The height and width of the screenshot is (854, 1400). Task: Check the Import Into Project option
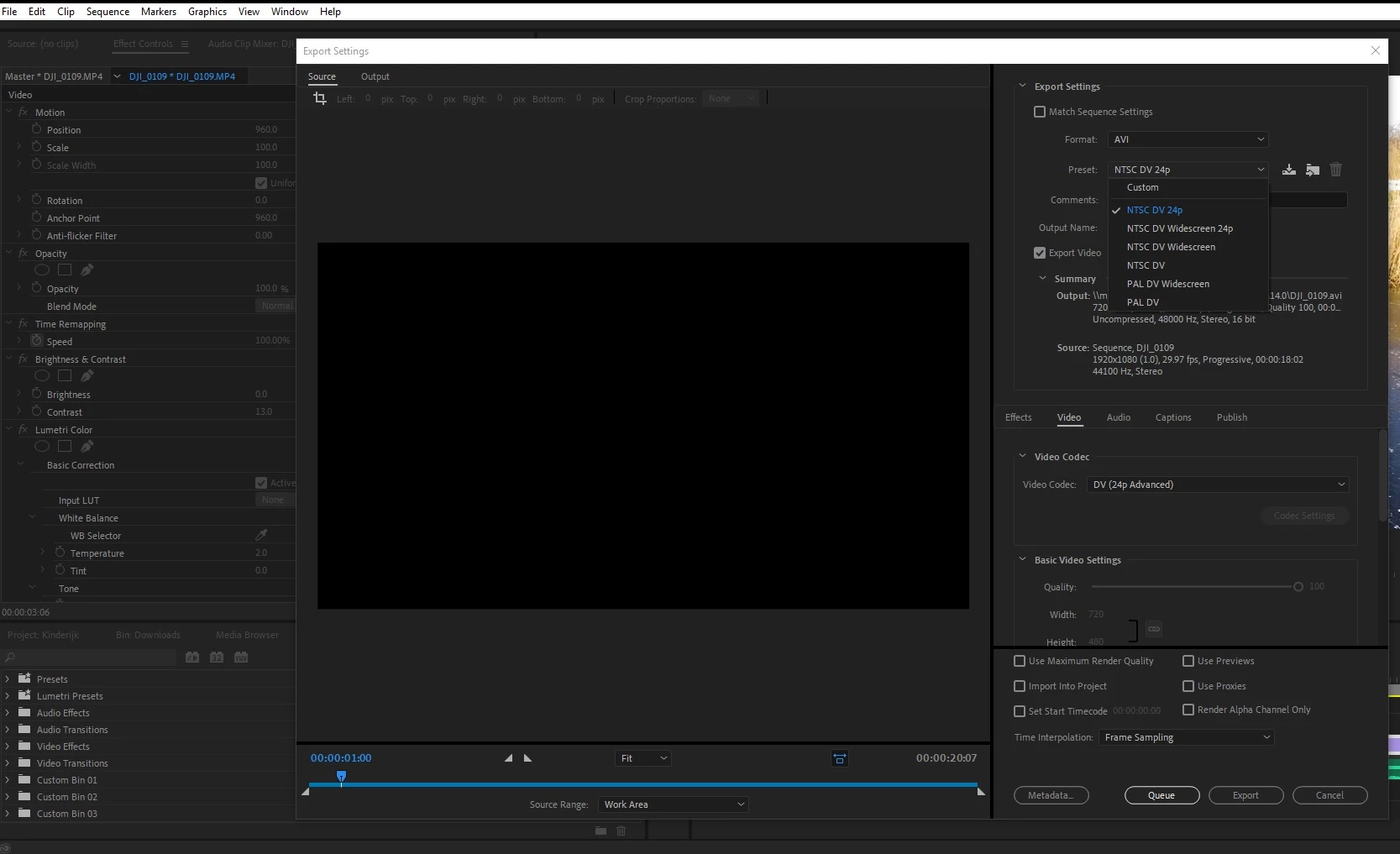coord(1020,686)
